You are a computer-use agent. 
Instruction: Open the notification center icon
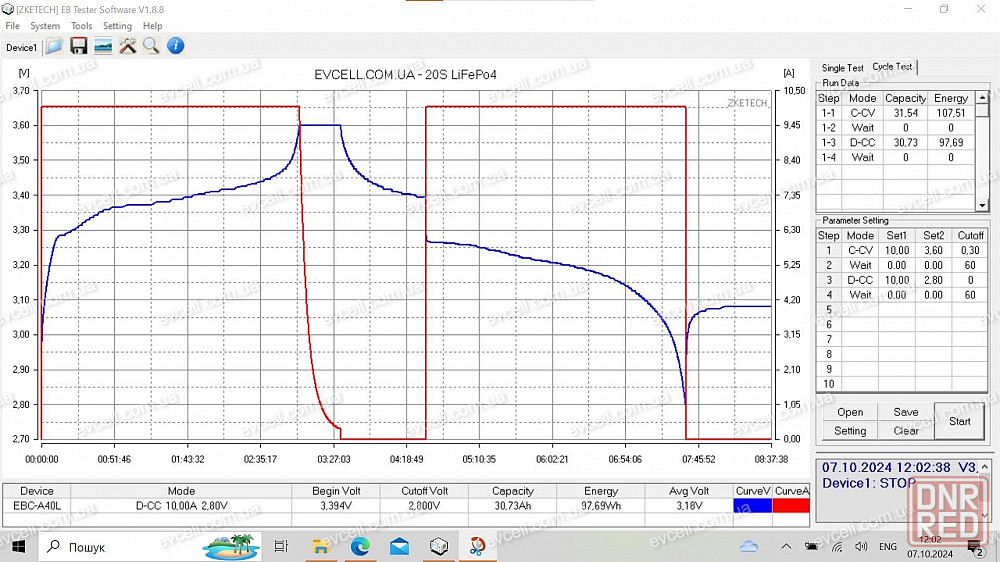[x=975, y=547]
